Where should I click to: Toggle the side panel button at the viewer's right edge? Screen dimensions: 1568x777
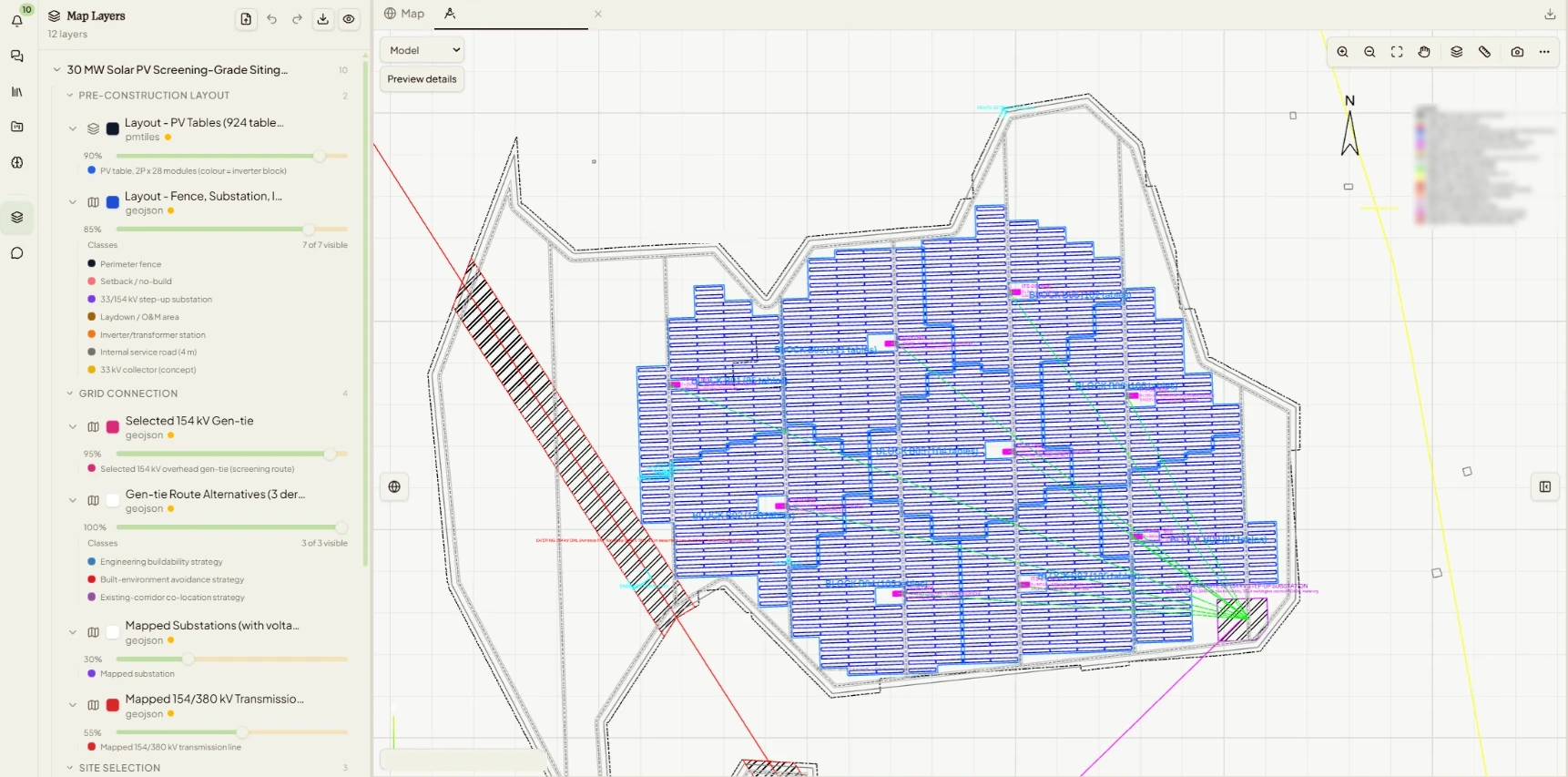pyautogui.click(x=1545, y=486)
